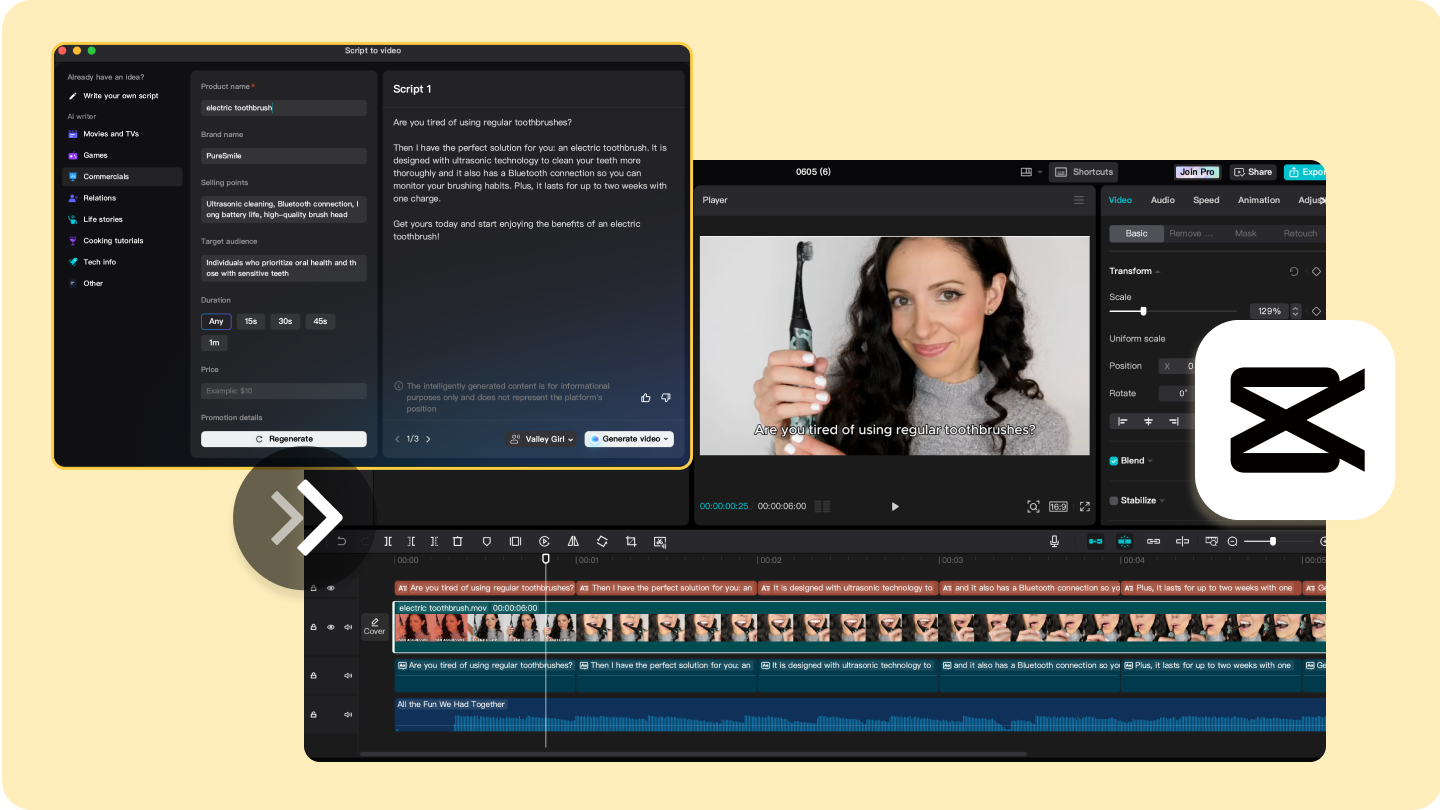Click the Zoom out magnifier icon

(x=1232, y=541)
